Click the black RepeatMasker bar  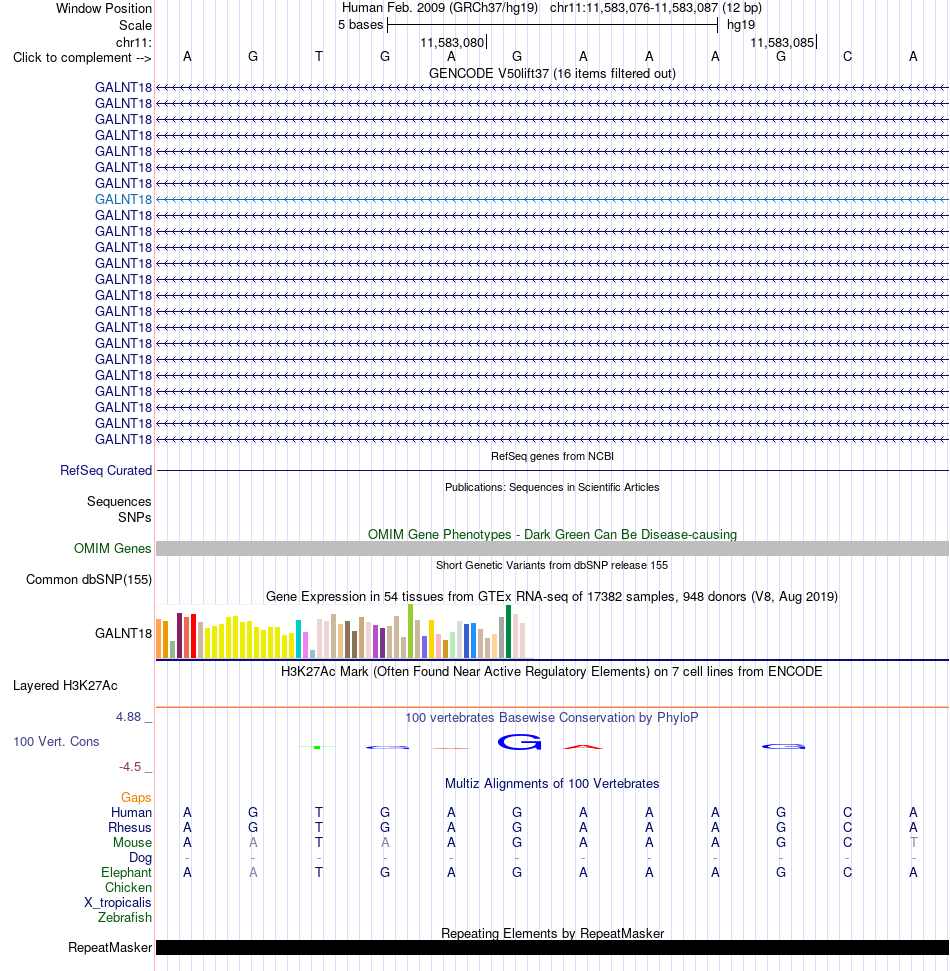point(552,947)
